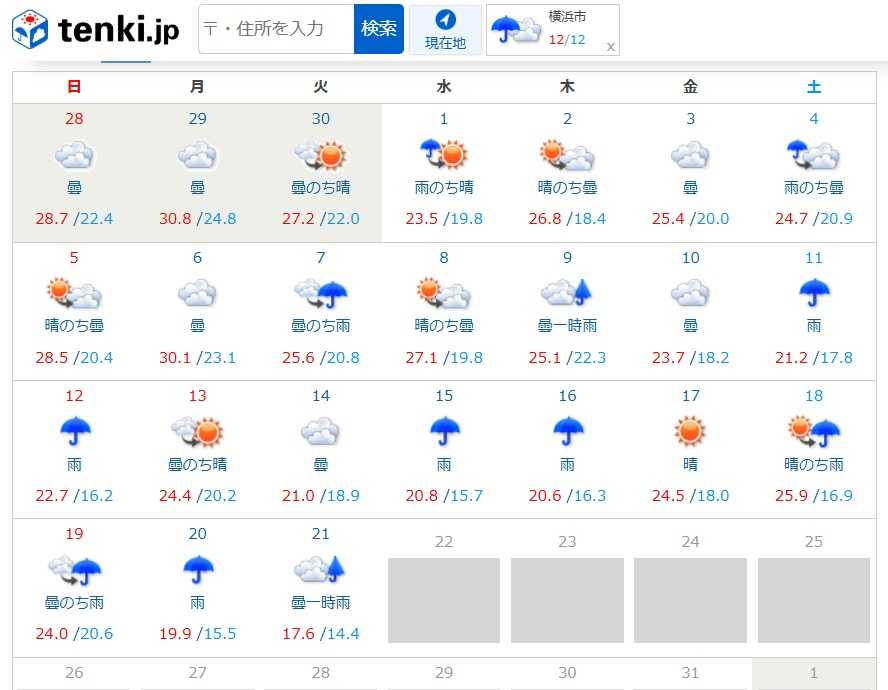Select cloudy-with-occasional-rain icon on day 9
This screenshot has width=888, height=690.
point(567,293)
